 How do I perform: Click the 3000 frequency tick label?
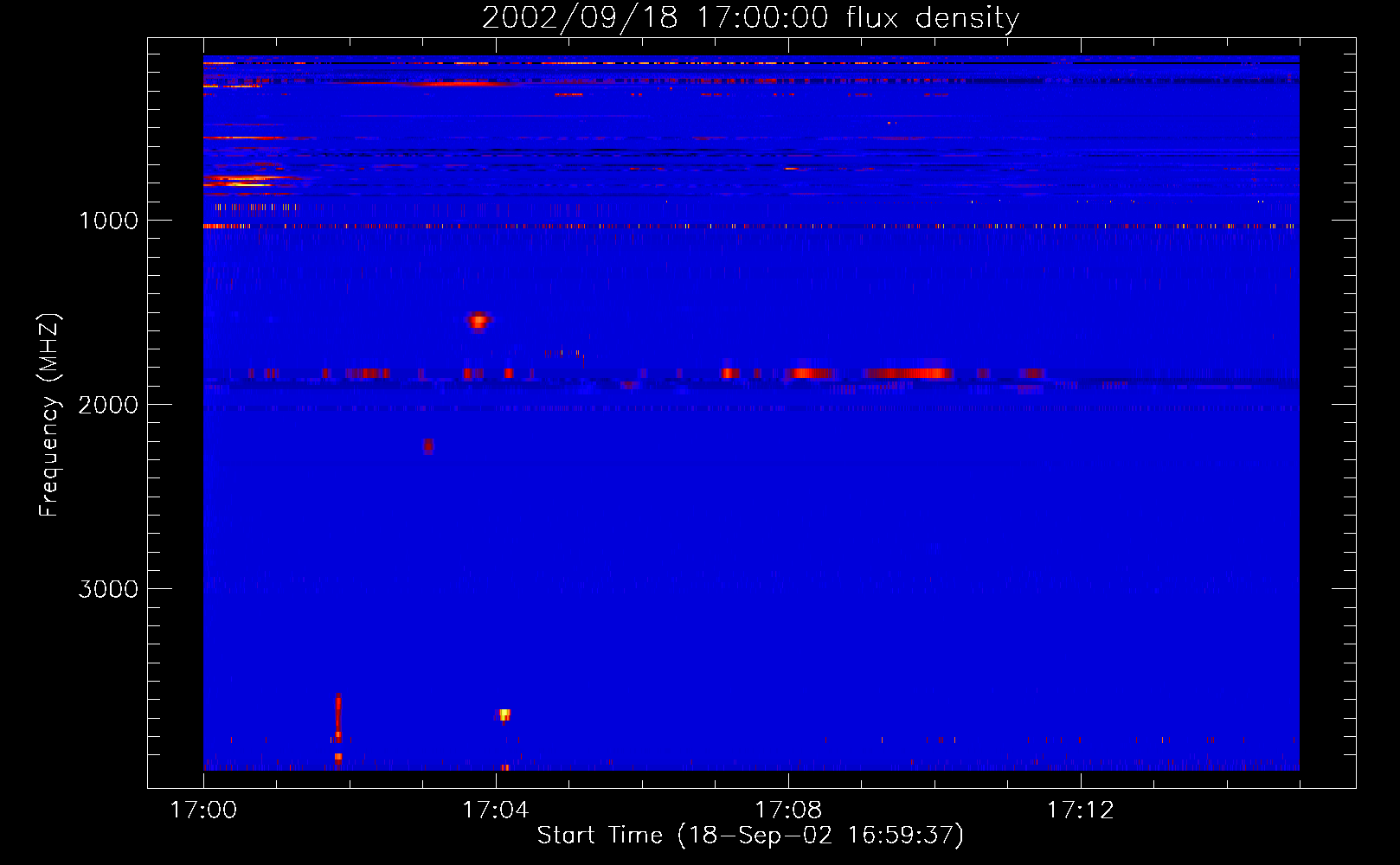108,589
